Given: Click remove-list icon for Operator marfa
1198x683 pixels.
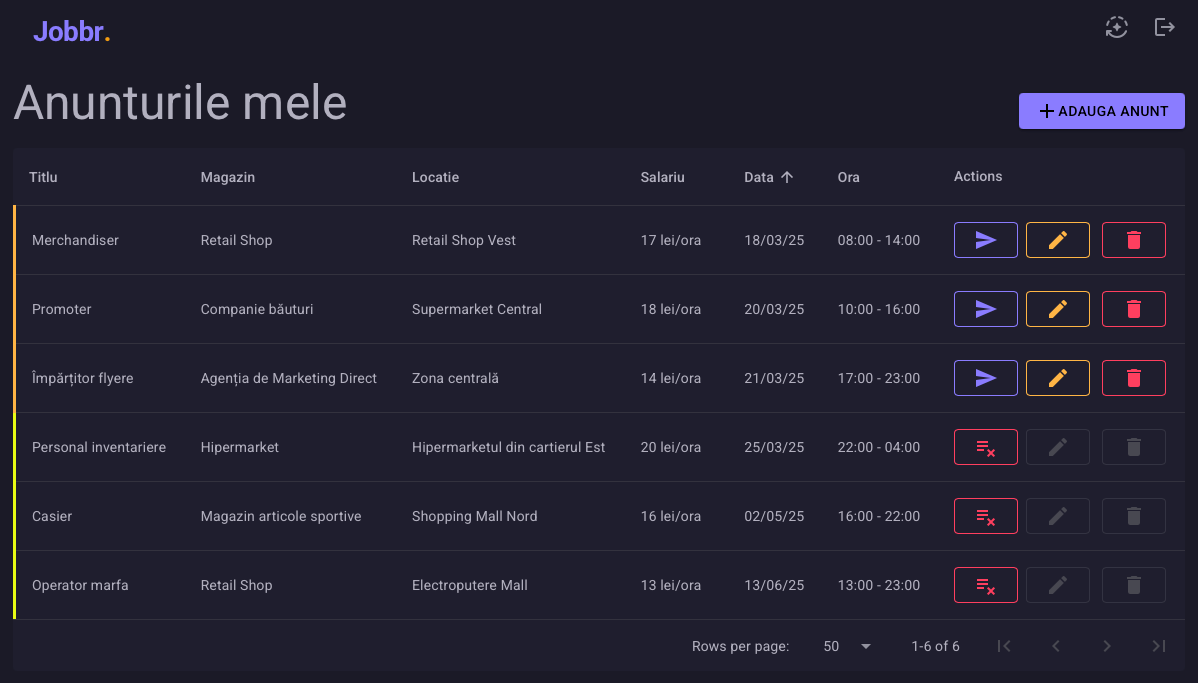Looking at the screenshot, I should tap(985, 585).
